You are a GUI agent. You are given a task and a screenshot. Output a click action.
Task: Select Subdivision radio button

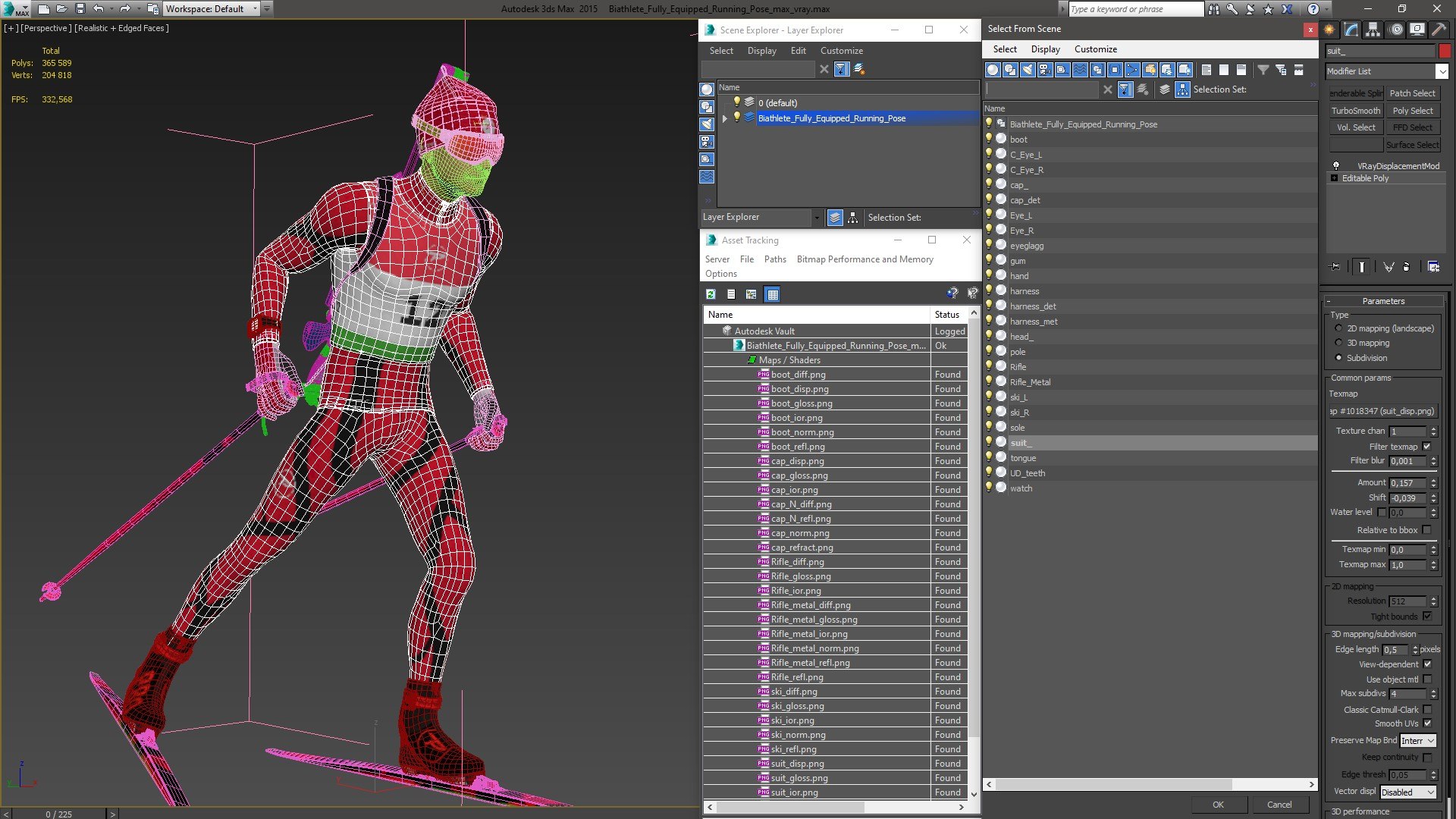click(1338, 358)
